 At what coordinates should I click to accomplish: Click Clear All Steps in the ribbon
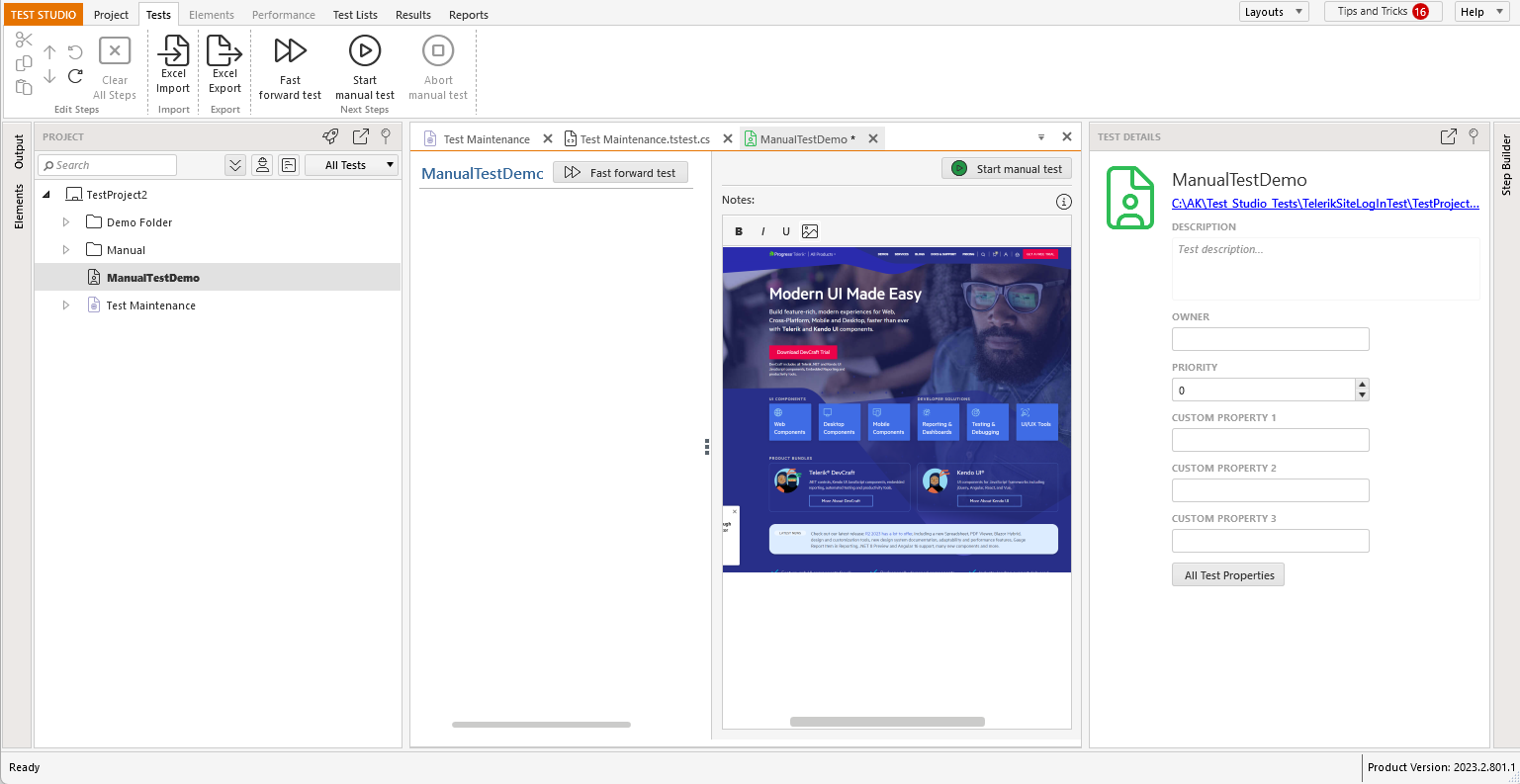pos(115,68)
